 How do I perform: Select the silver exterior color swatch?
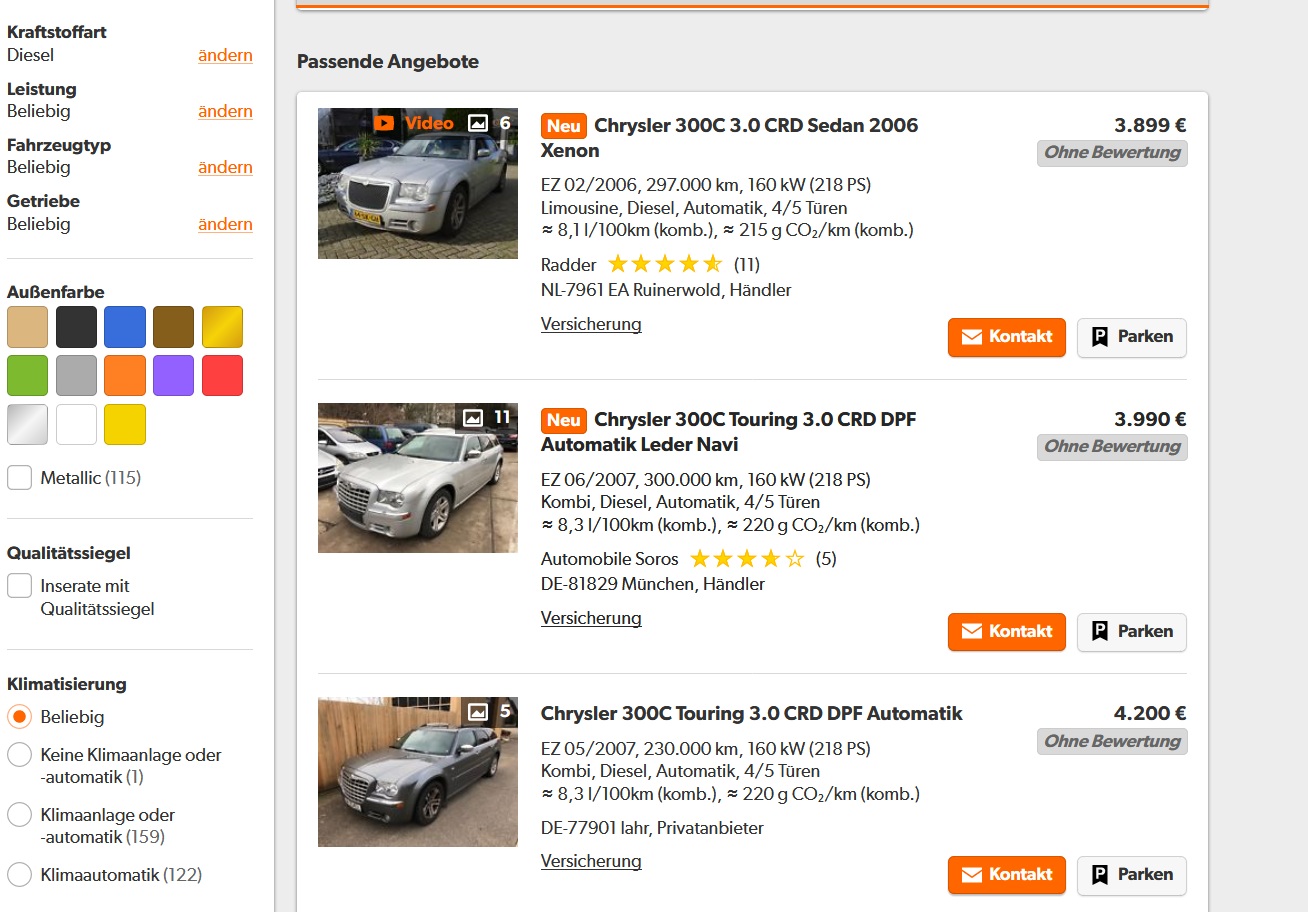click(27, 424)
